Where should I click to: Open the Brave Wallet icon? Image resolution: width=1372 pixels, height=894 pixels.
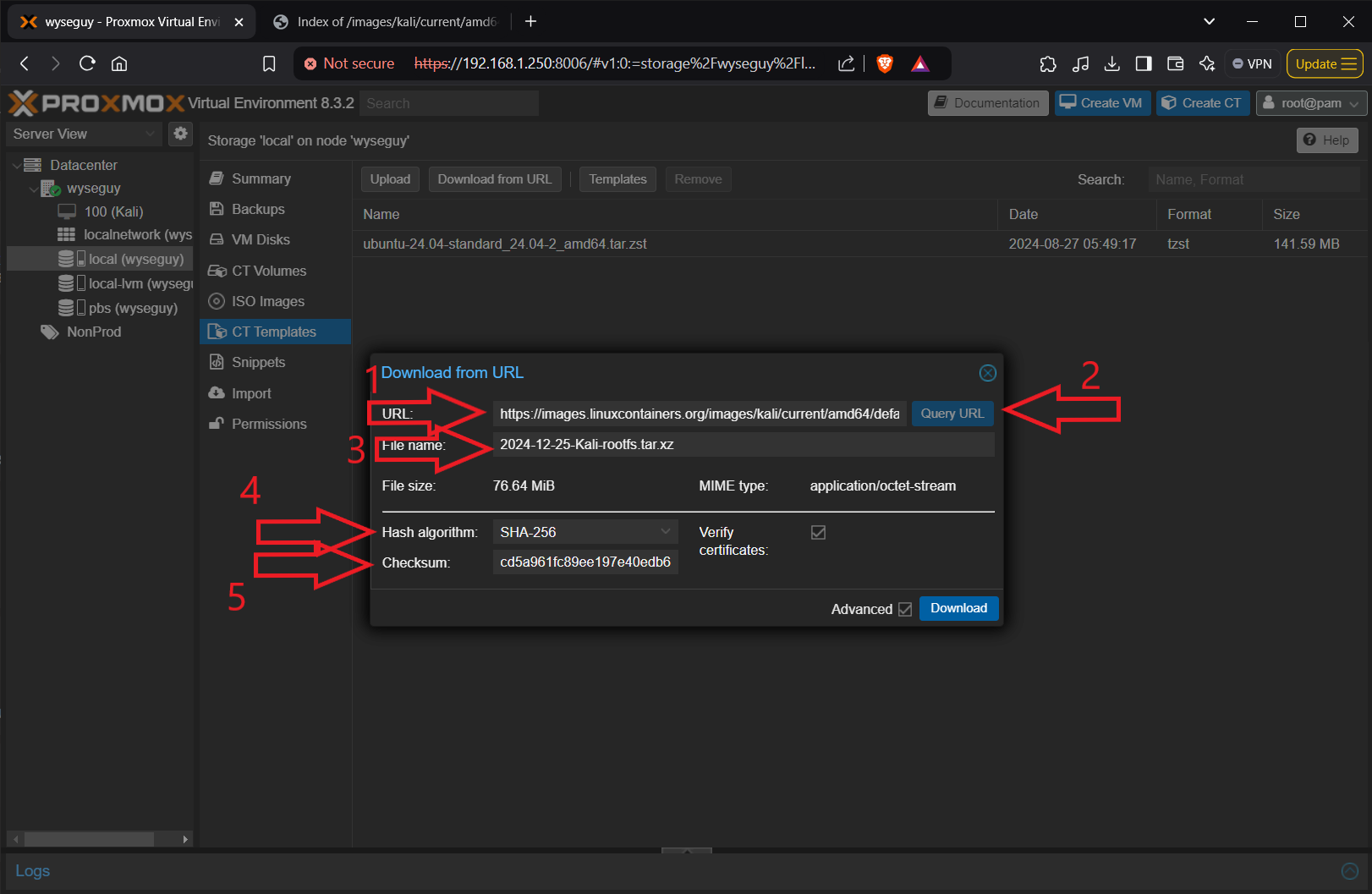pyautogui.click(x=1175, y=63)
